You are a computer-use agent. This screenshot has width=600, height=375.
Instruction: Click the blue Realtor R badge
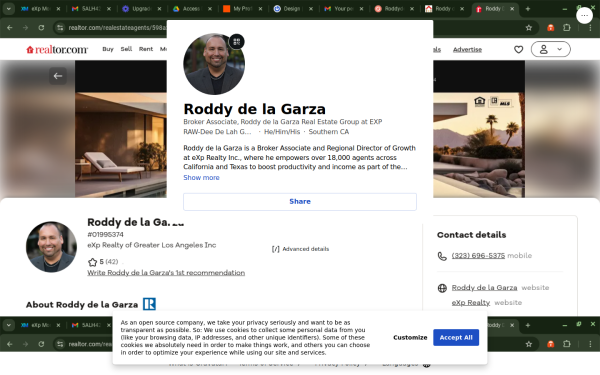point(149,304)
